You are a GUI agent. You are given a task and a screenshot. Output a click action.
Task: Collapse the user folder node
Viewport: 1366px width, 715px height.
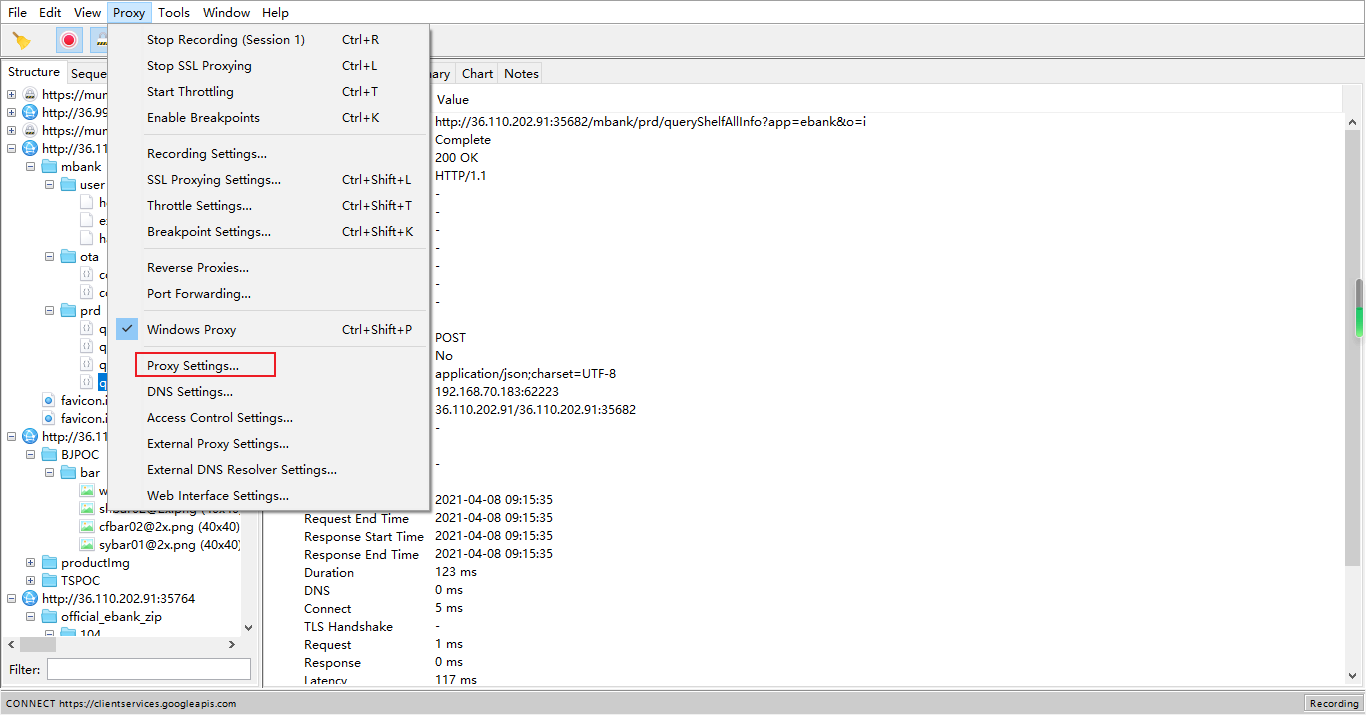(50, 185)
